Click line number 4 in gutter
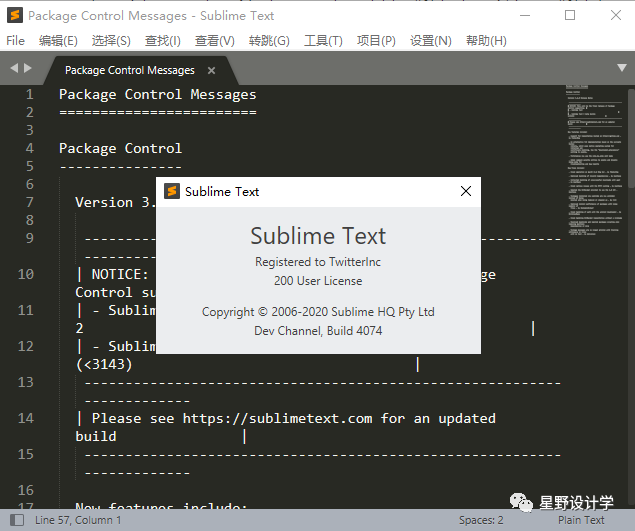635x531 pixels. [x=29, y=148]
